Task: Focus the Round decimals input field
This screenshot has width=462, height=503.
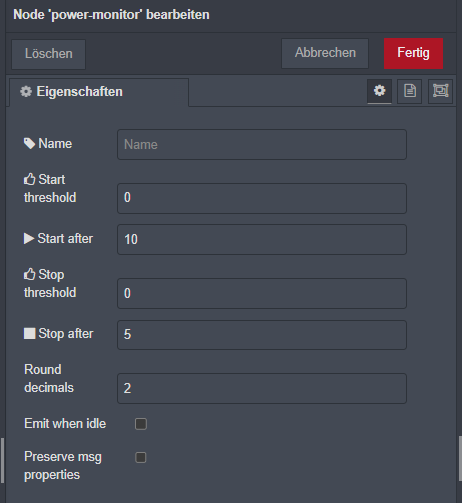Action: [262, 388]
